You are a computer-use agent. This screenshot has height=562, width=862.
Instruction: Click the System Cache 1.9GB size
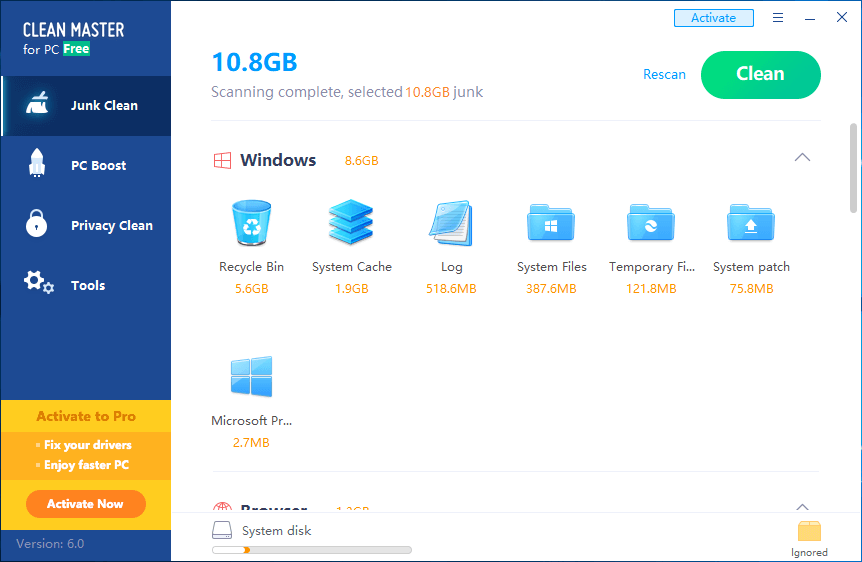tap(351, 289)
